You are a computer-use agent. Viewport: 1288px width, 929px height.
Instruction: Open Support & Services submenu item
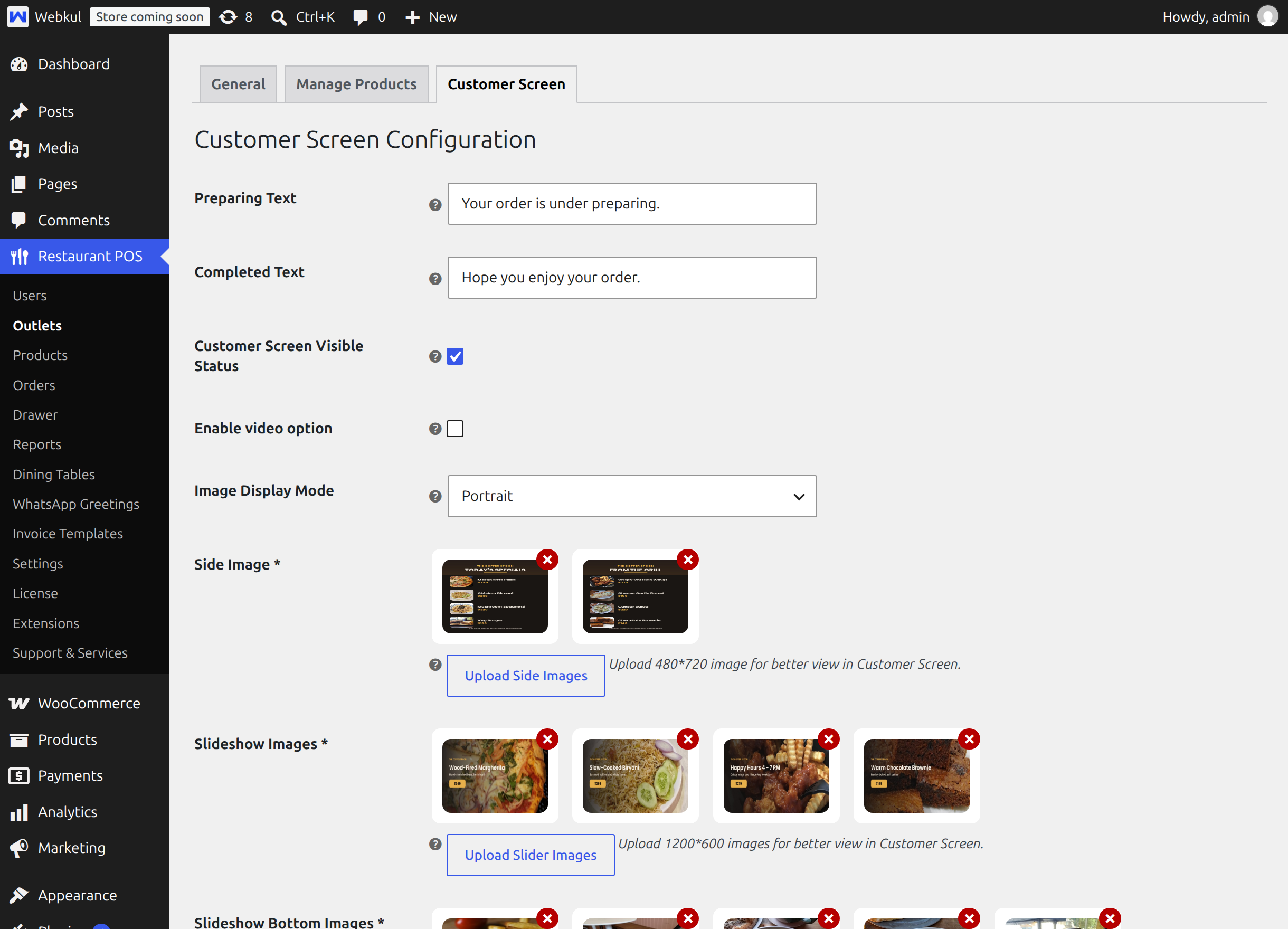(70, 652)
